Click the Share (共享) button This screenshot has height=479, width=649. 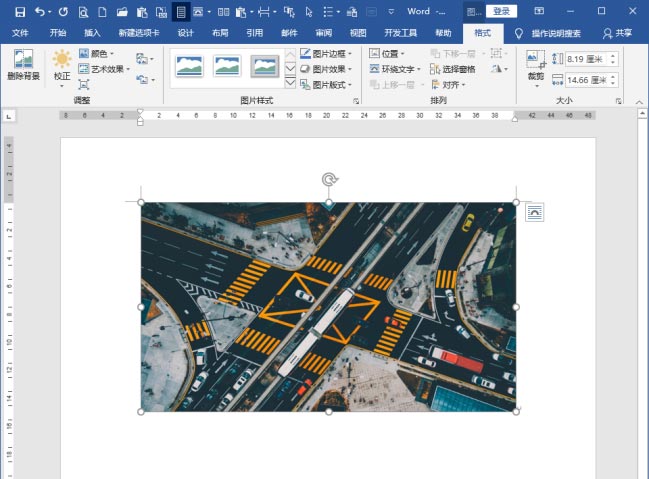[617, 32]
